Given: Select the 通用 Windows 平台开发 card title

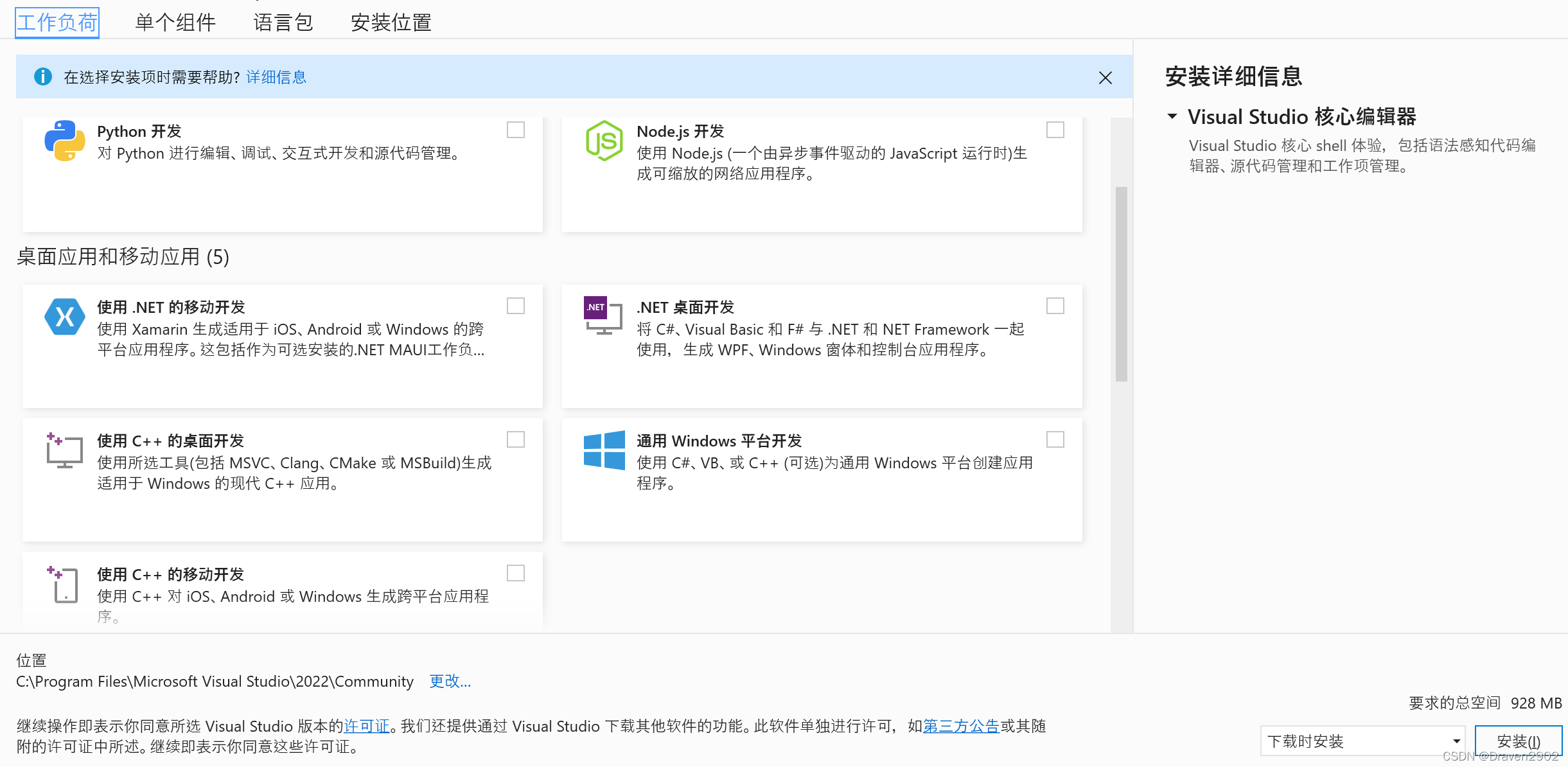Looking at the screenshot, I should coord(719,441).
